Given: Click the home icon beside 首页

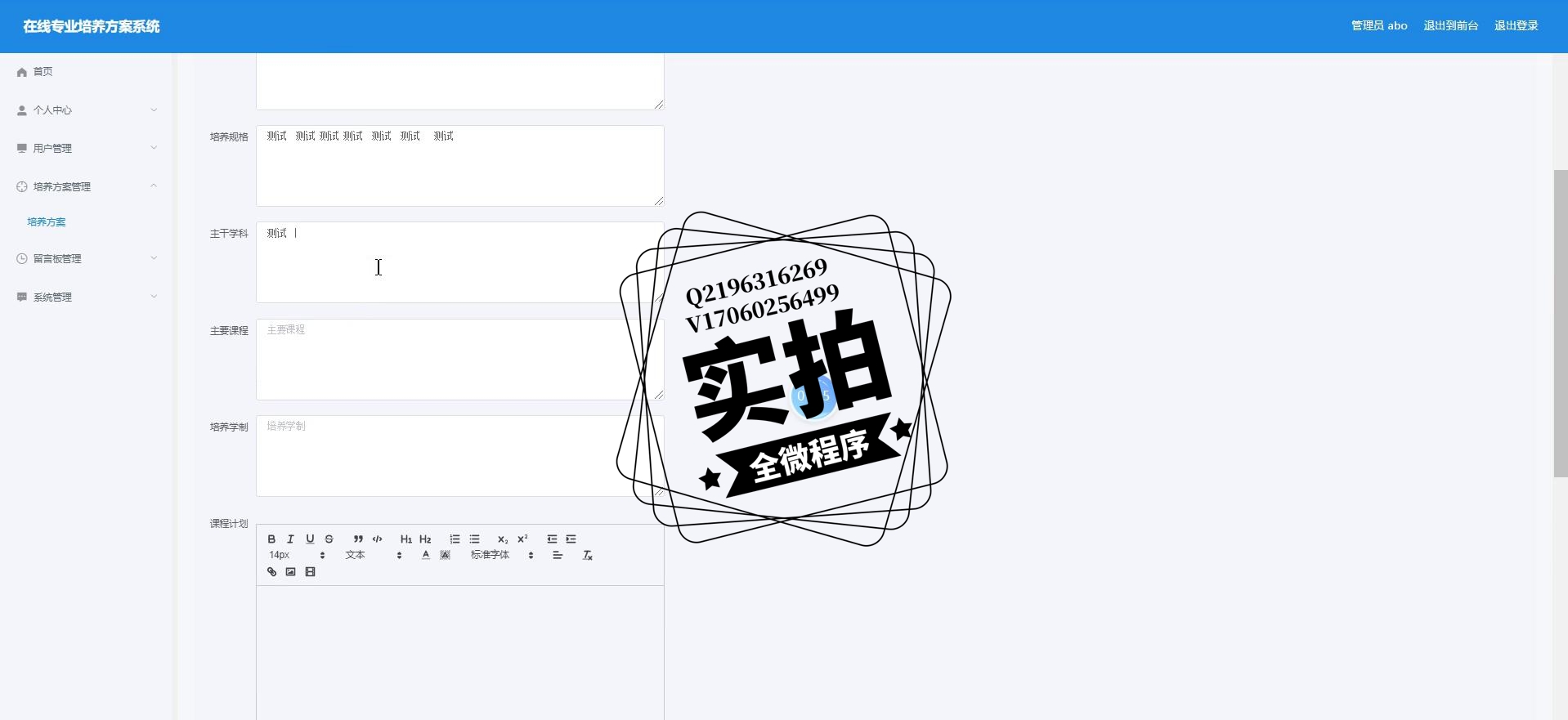Looking at the screenshot, I should (22, 72).
